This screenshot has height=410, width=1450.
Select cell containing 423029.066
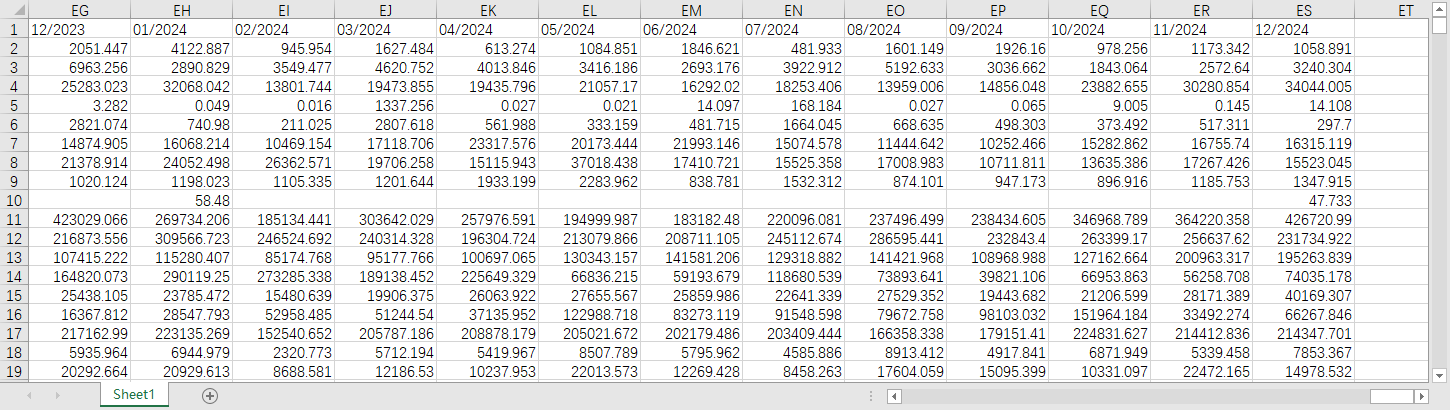click(79, 219)
